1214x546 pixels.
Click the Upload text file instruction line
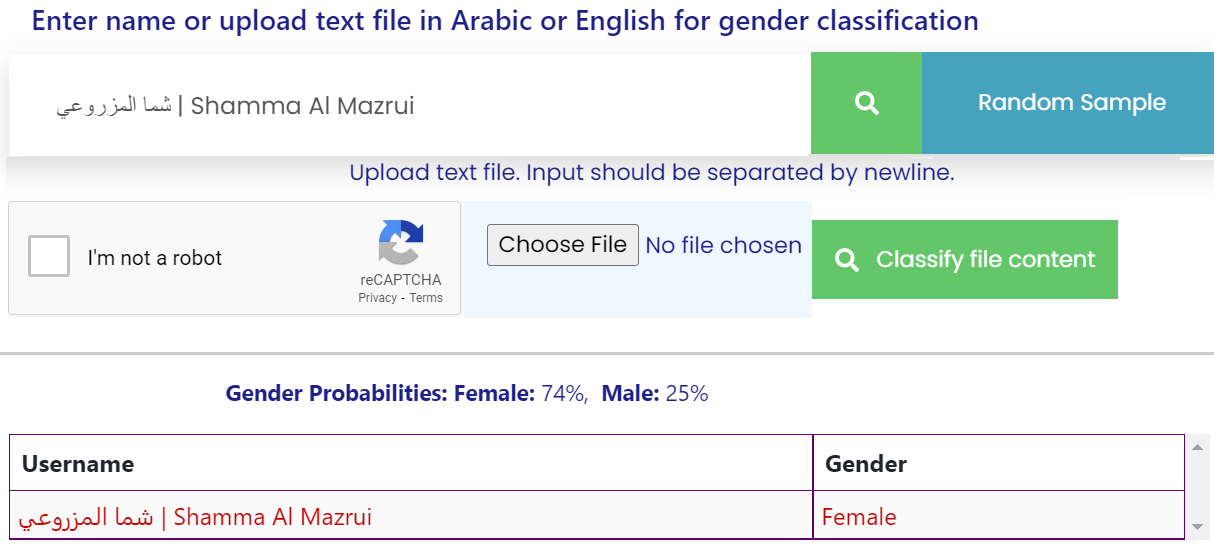tap(651, 173)
